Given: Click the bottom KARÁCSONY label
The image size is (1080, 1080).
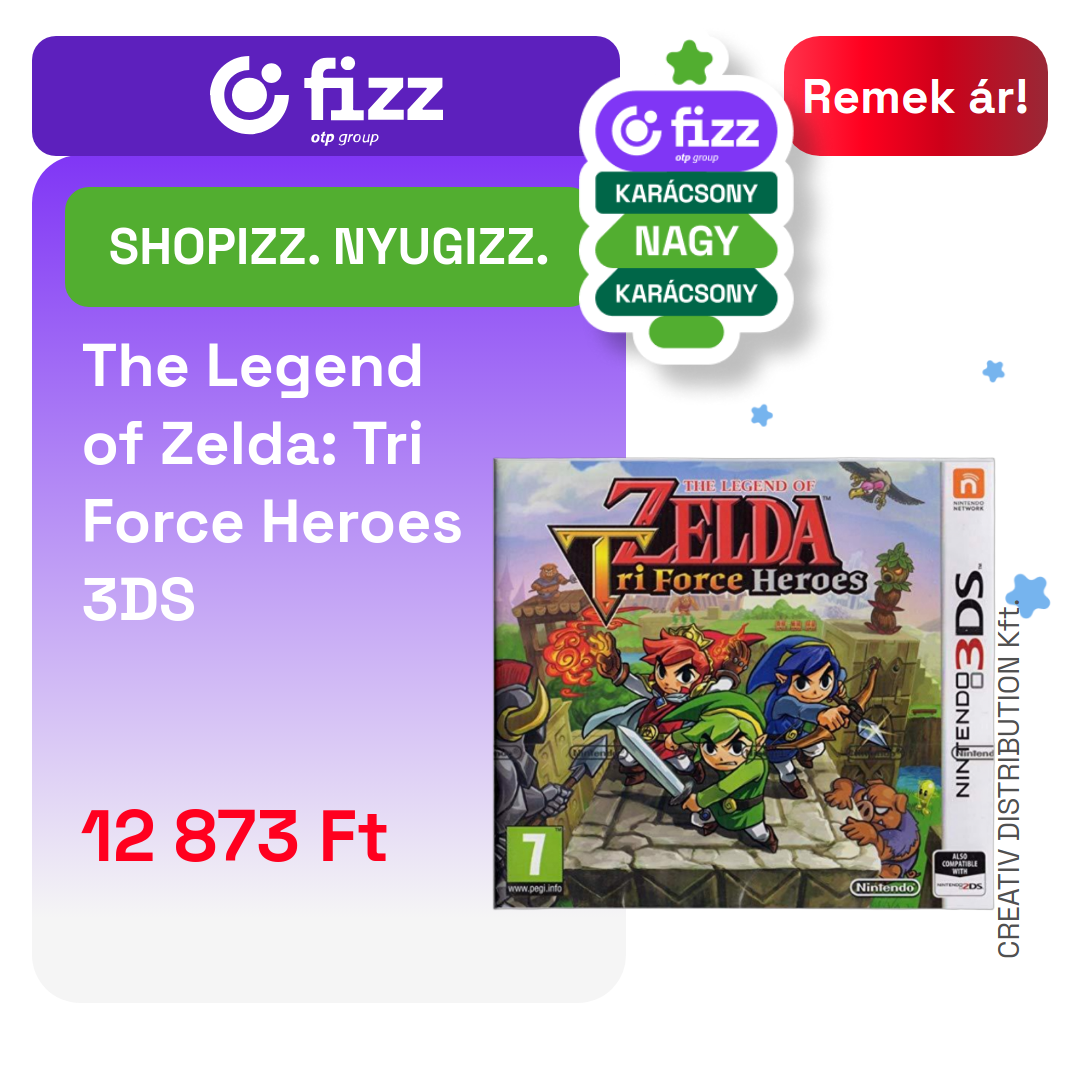Looking at the screenshot, I should [x=686, y=293].
